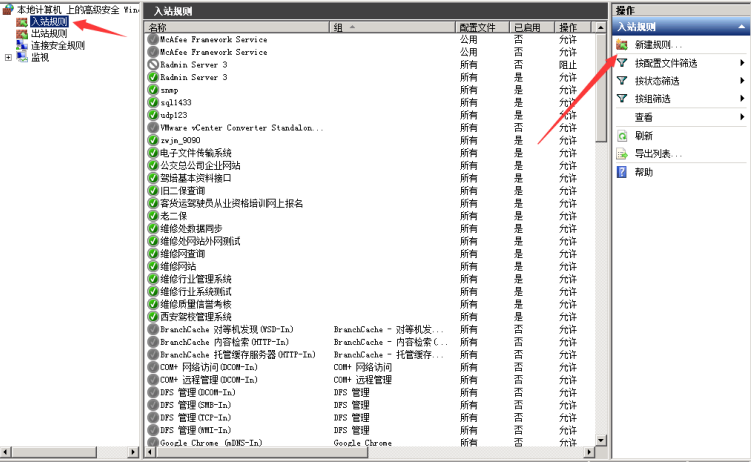
Task: Click green check icon of 公交总公司企业网站
Action: (153, 165)
